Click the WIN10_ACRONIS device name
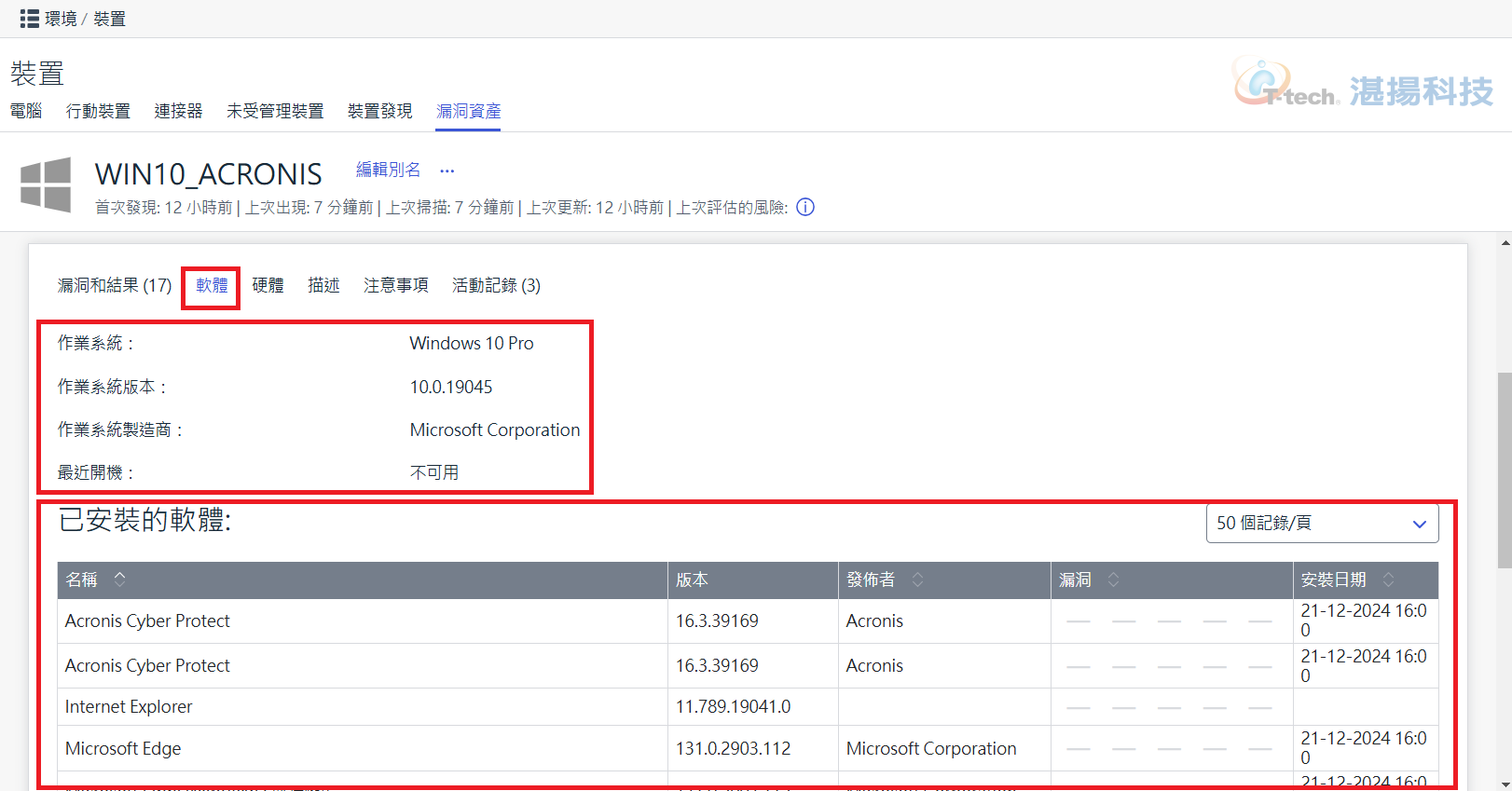 point(208,174)
